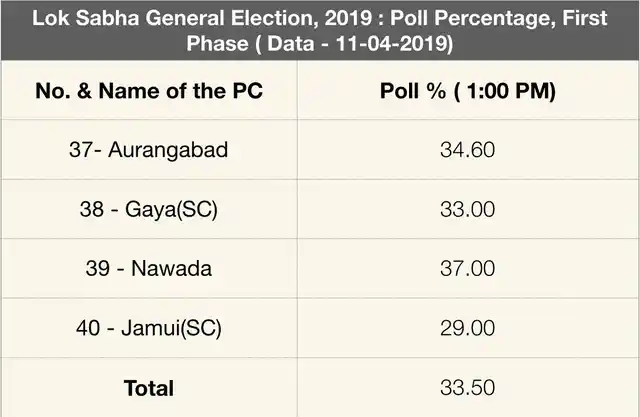Click the number 37 before Aurangabad
This screenshot has width=640, height=417.
click(81, 150)
